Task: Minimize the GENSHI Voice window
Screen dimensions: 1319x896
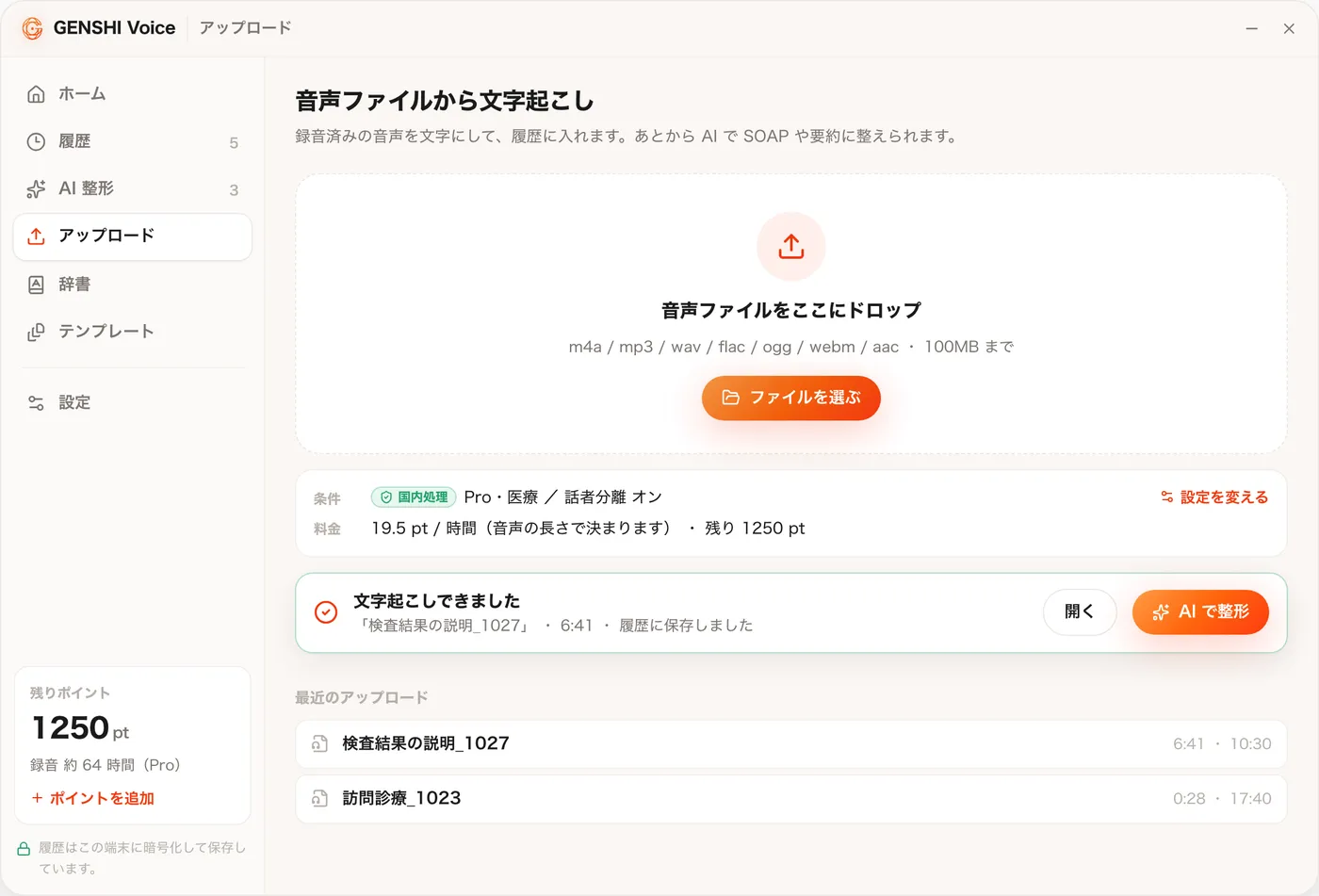Action: click(x=1251, y=28)
